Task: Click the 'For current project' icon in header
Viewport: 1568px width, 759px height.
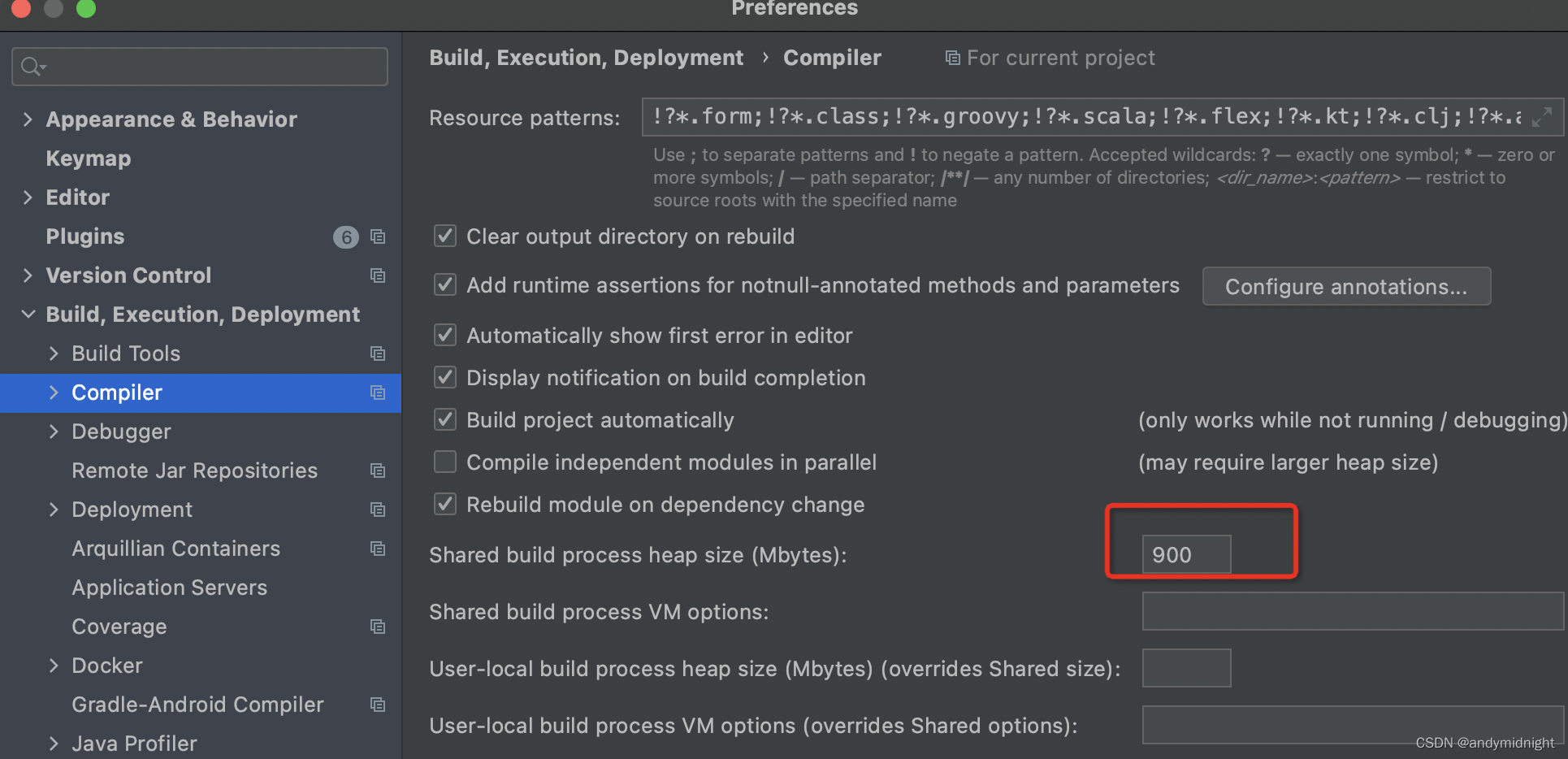Action: click(951, 58)
